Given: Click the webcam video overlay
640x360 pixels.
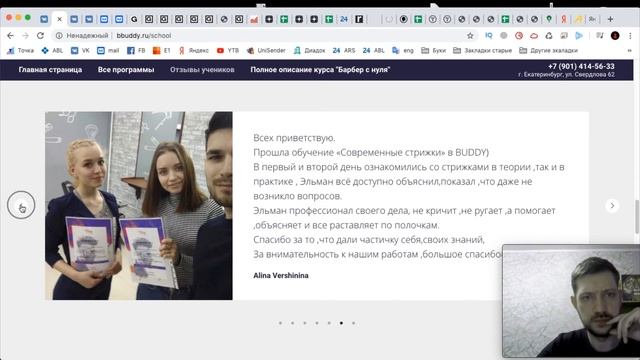Looking at the screenshot, I should [571, 301].
